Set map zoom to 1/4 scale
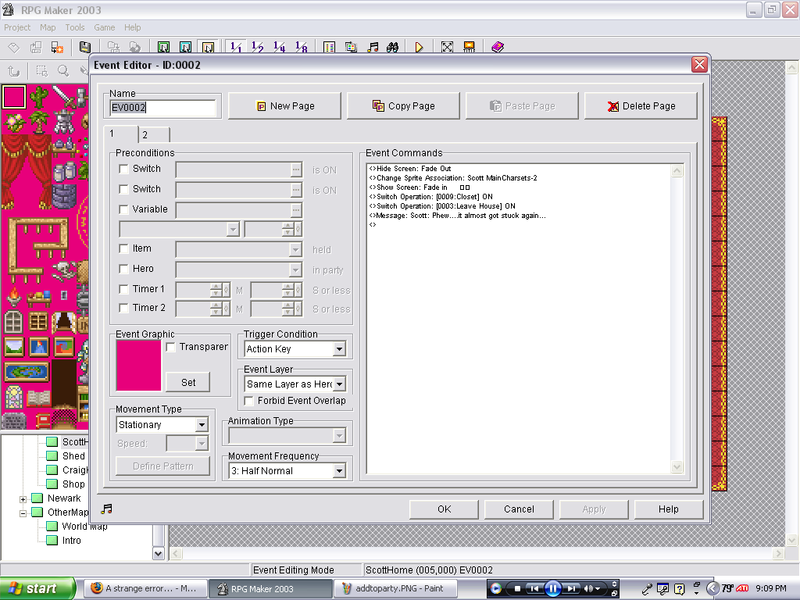 (x=280, y=47)
